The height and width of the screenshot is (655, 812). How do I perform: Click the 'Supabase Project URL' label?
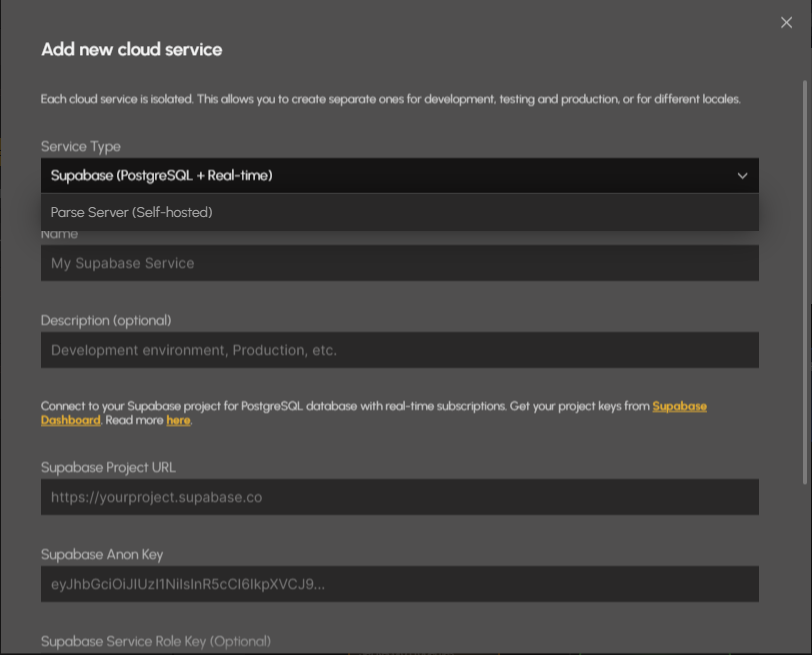pos(108,468)
